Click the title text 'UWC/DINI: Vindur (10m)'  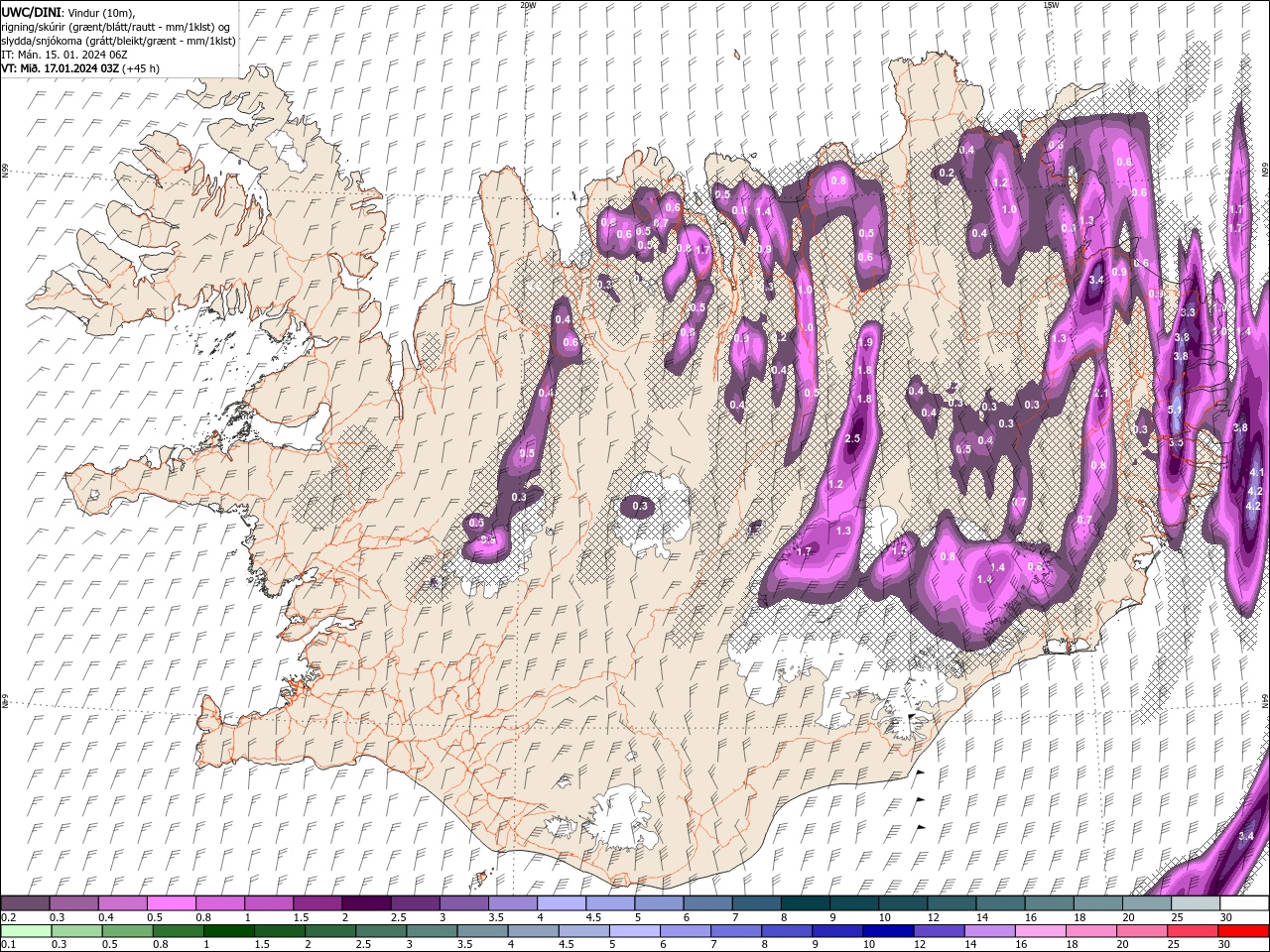point(67,12)
